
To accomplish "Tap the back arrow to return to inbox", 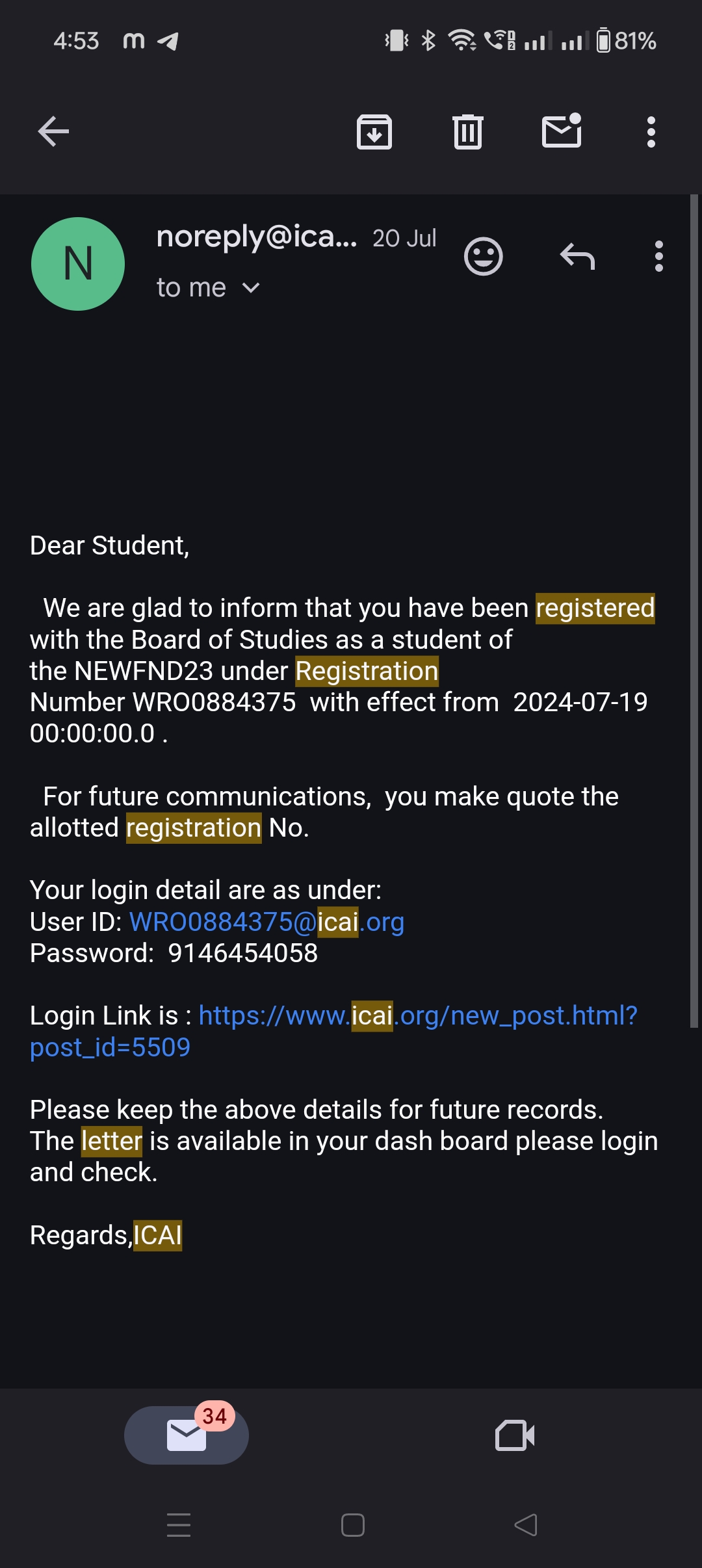I will point(53,132).
